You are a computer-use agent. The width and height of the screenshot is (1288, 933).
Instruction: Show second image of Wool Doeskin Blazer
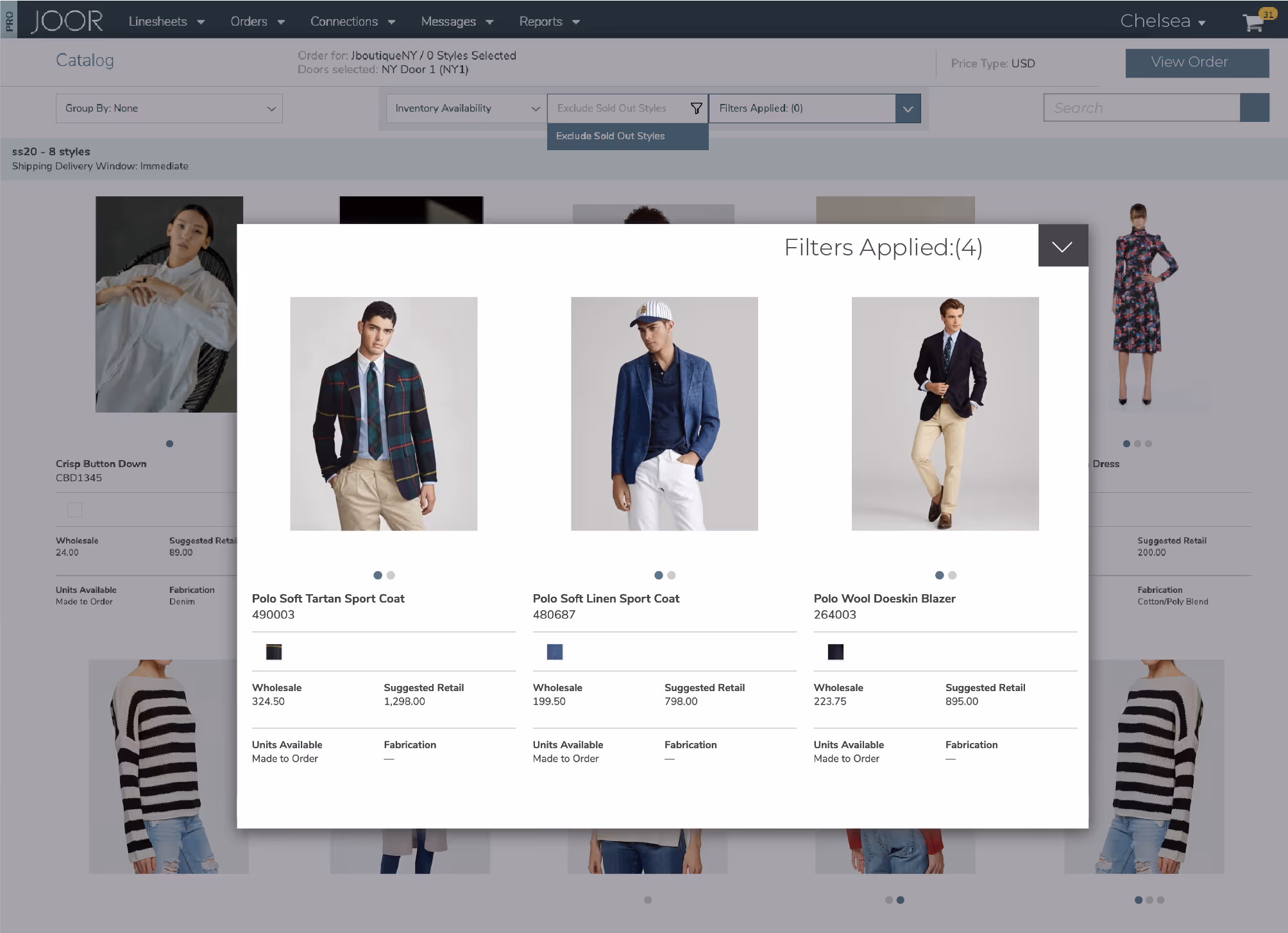tap(953, 576)
